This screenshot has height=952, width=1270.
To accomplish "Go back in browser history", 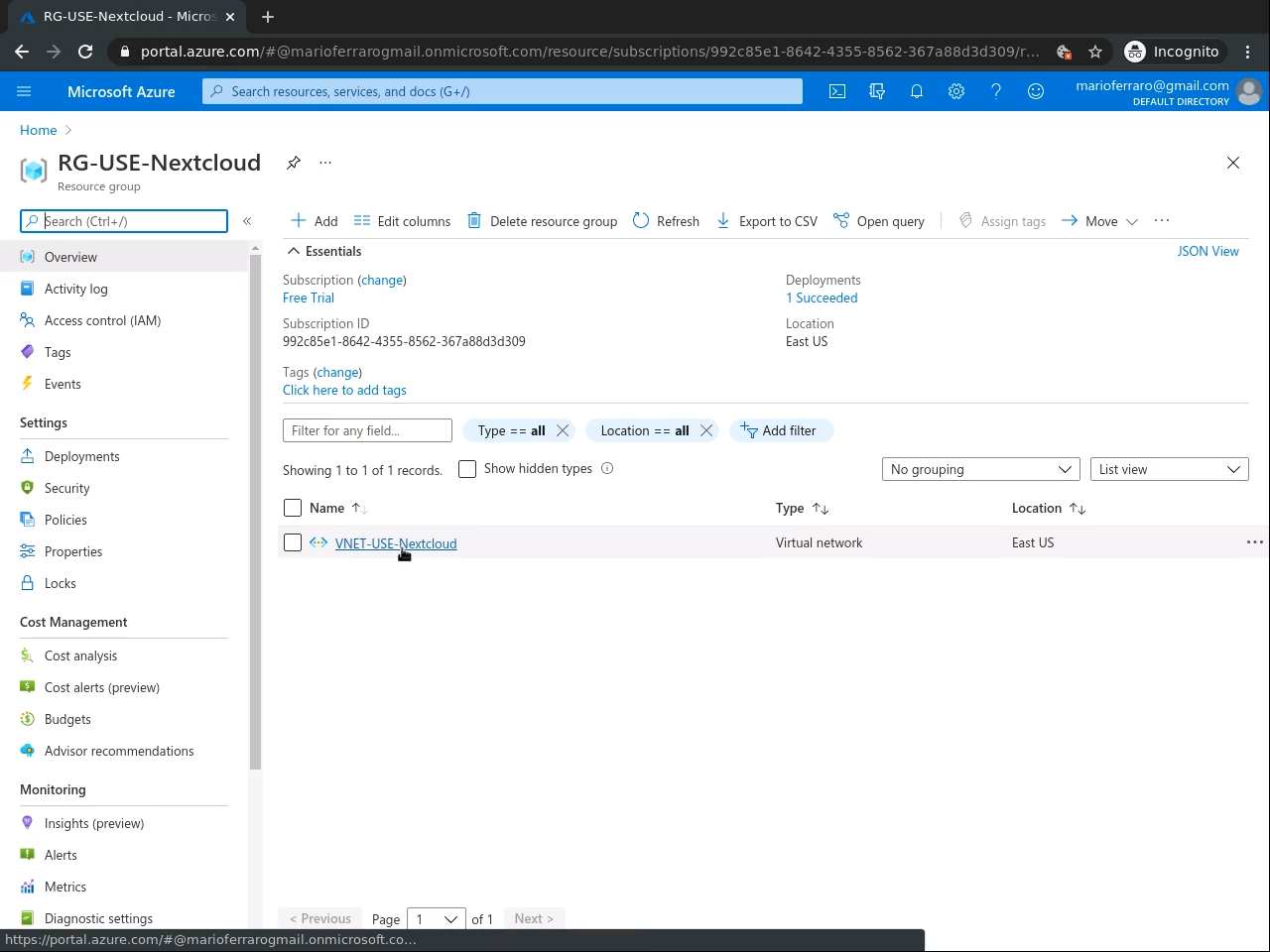I will point(22,52).
